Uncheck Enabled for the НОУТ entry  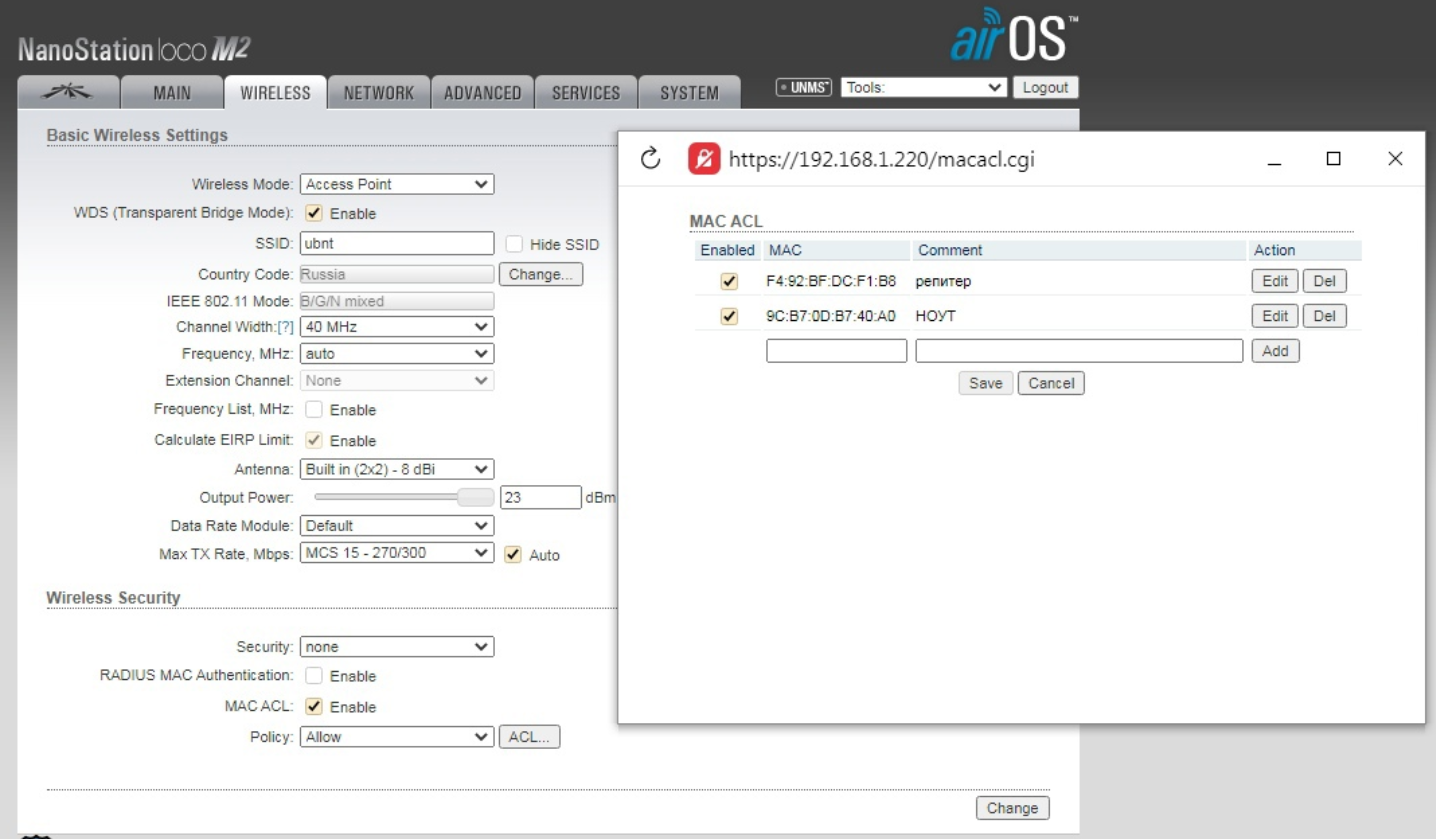click(x=729, y=316)
